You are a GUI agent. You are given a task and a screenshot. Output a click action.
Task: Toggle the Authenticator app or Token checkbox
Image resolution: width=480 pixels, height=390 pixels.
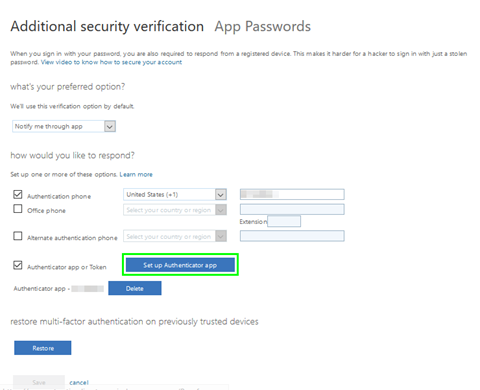(18, 265)
